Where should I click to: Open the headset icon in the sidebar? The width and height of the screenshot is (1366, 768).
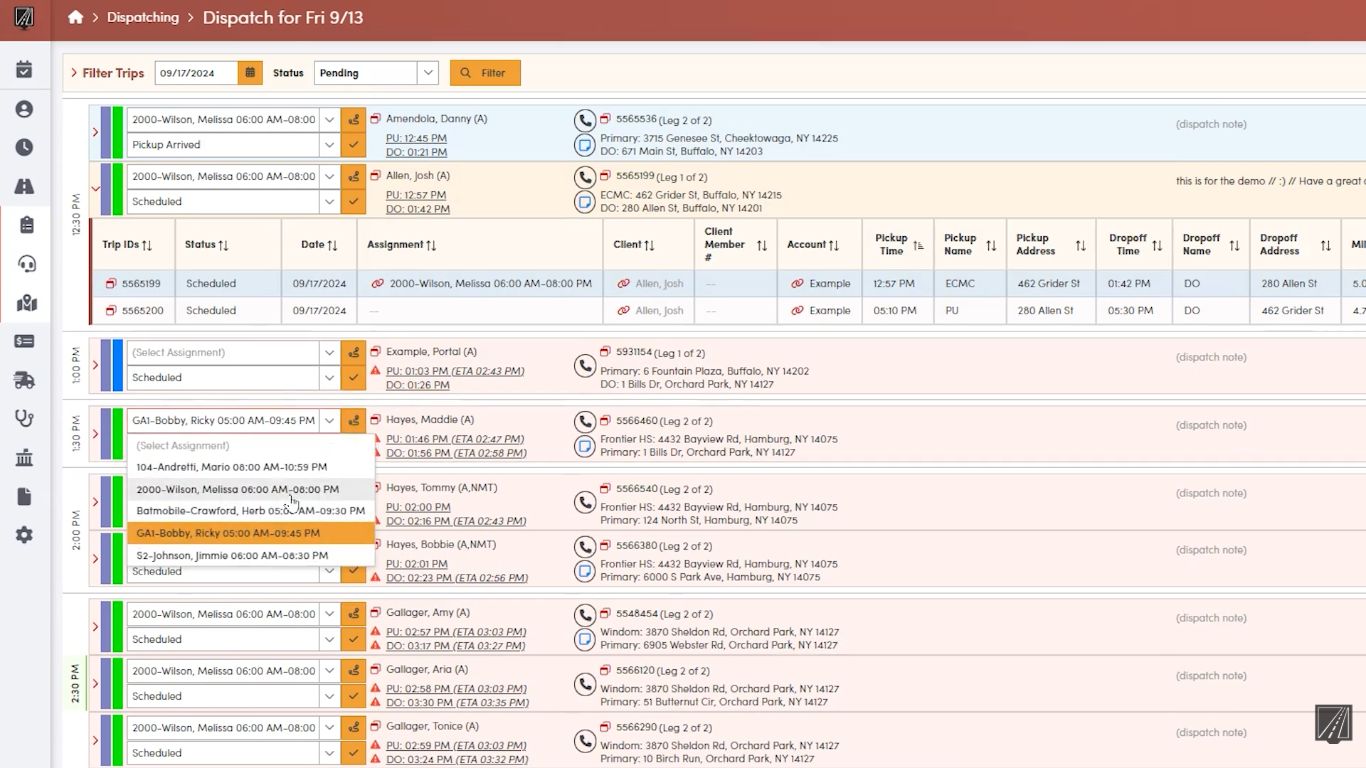click(x=26, y=264)
